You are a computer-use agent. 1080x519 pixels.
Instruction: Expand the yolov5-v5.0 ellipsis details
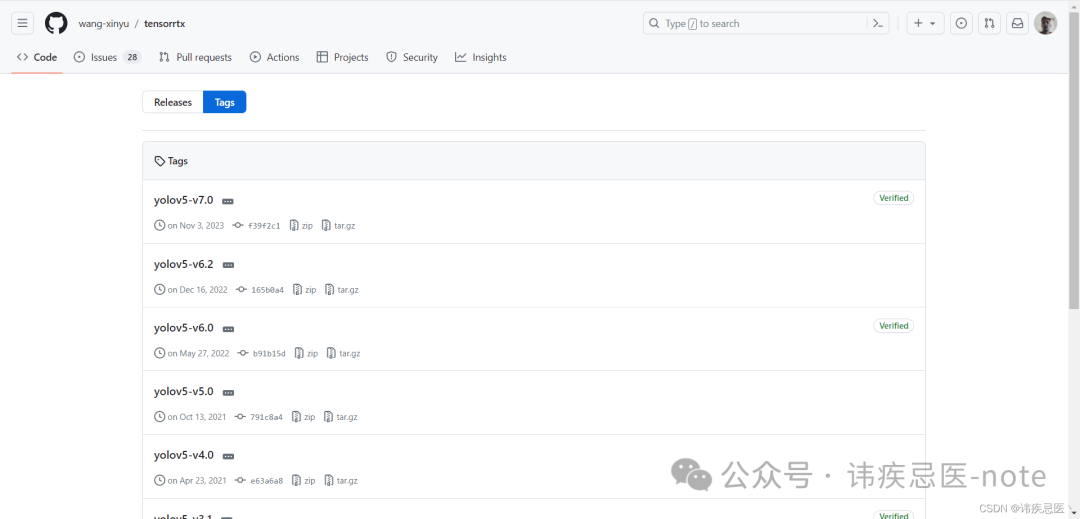pyautogui.click(x=229, y=393)
